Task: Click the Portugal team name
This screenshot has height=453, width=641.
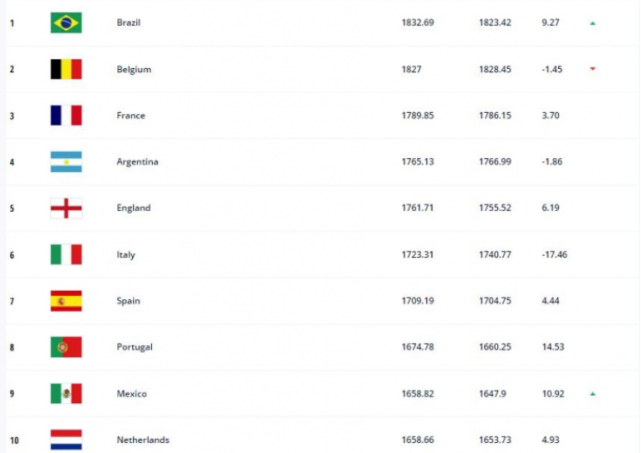Action: 134,347
